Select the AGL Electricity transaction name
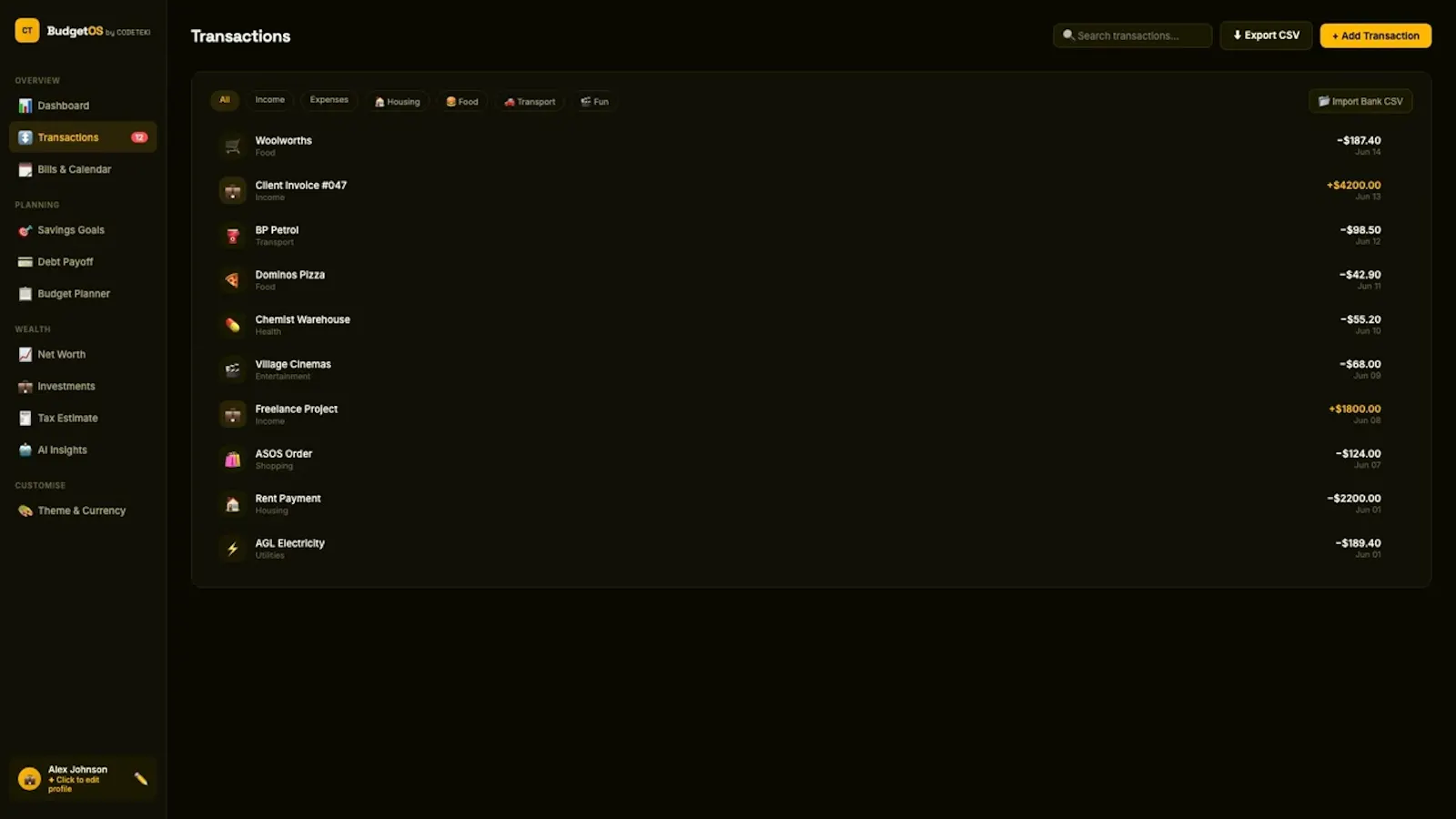1456x819 pixels. [x=289, y=543]
